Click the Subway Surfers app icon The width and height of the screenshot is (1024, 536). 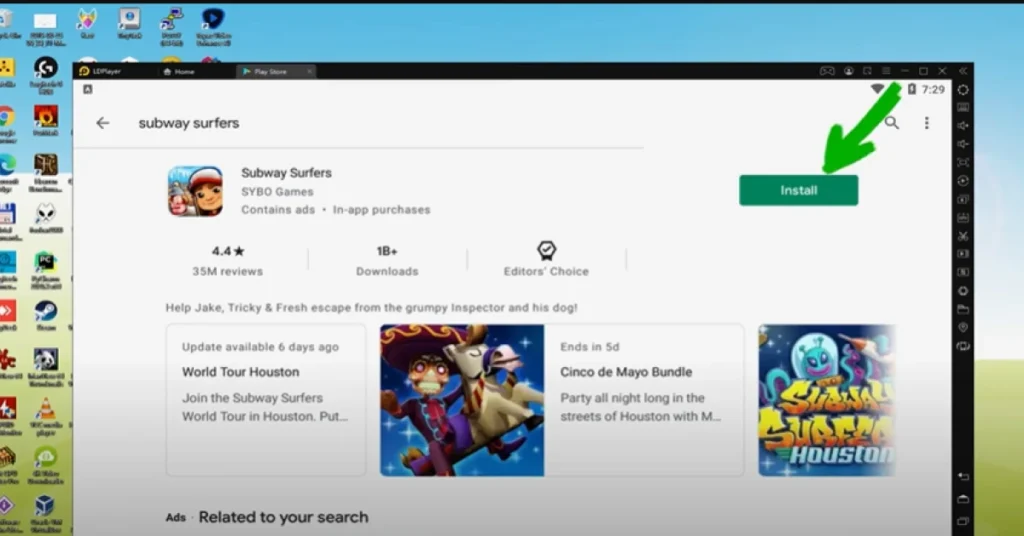click(195, 191)
